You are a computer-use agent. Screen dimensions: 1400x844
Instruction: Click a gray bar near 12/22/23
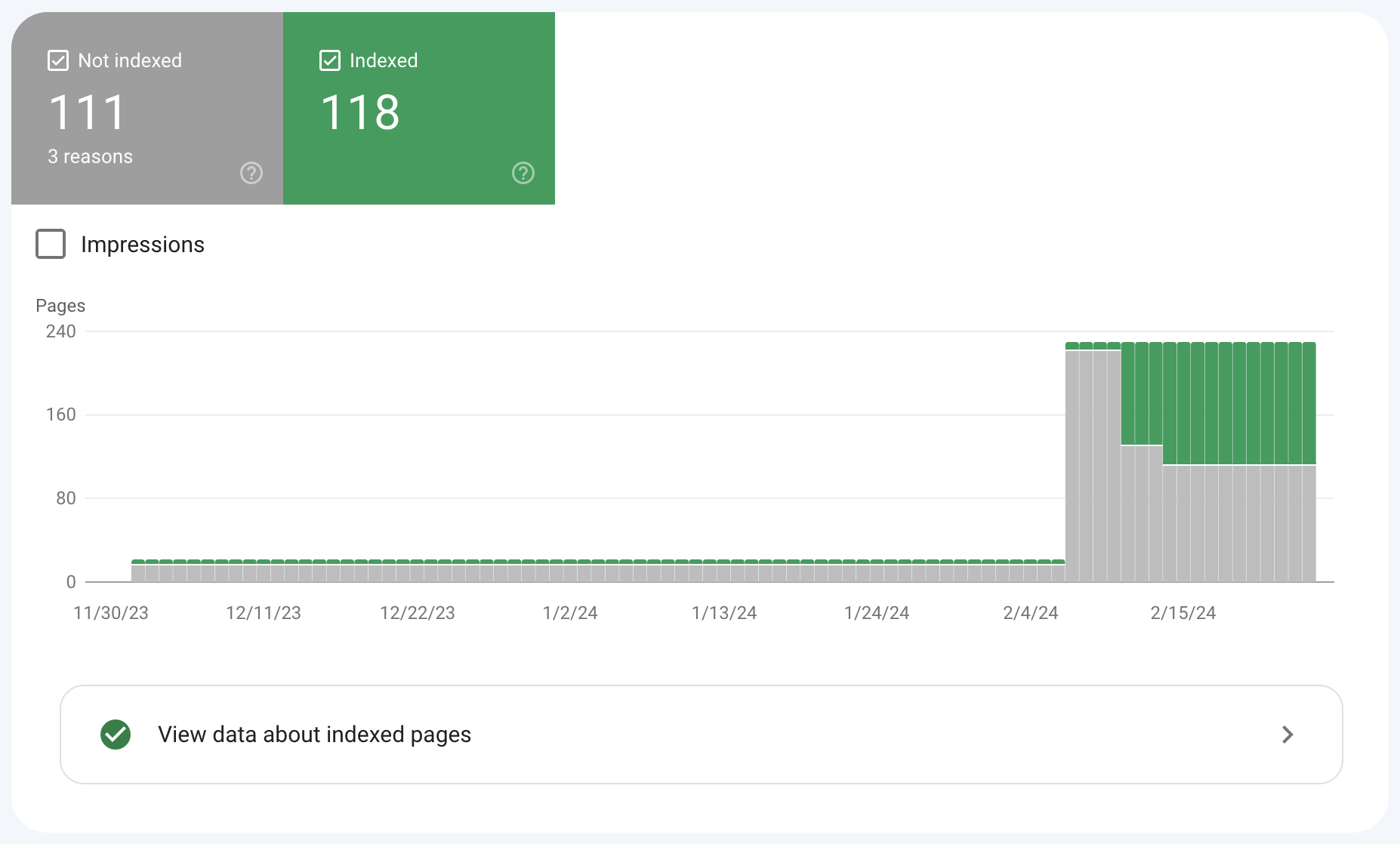pyautogui.click(x=418, y=574)
